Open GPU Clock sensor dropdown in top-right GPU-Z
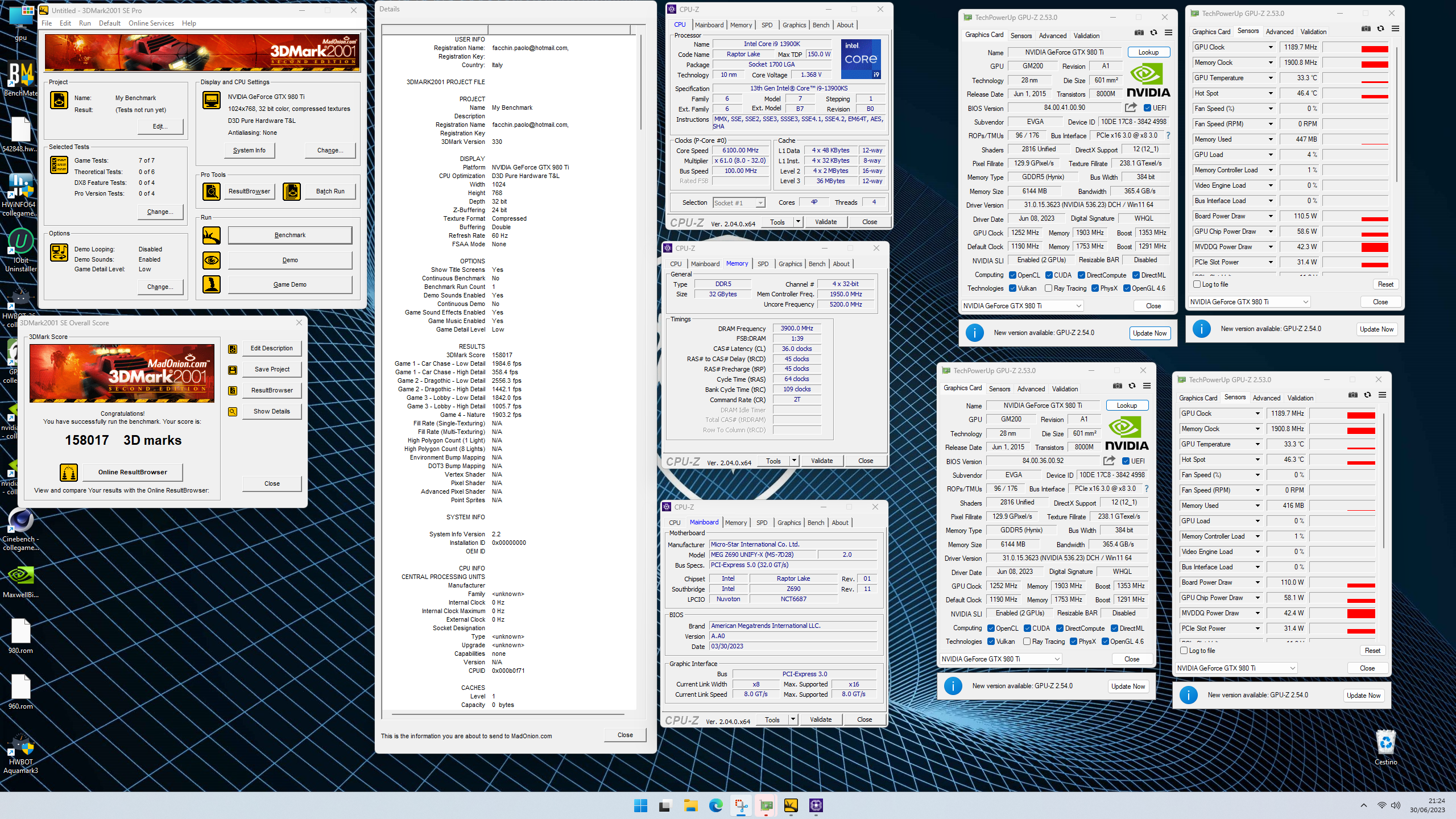1456x819 pixels. click(x=1270, y=47)
